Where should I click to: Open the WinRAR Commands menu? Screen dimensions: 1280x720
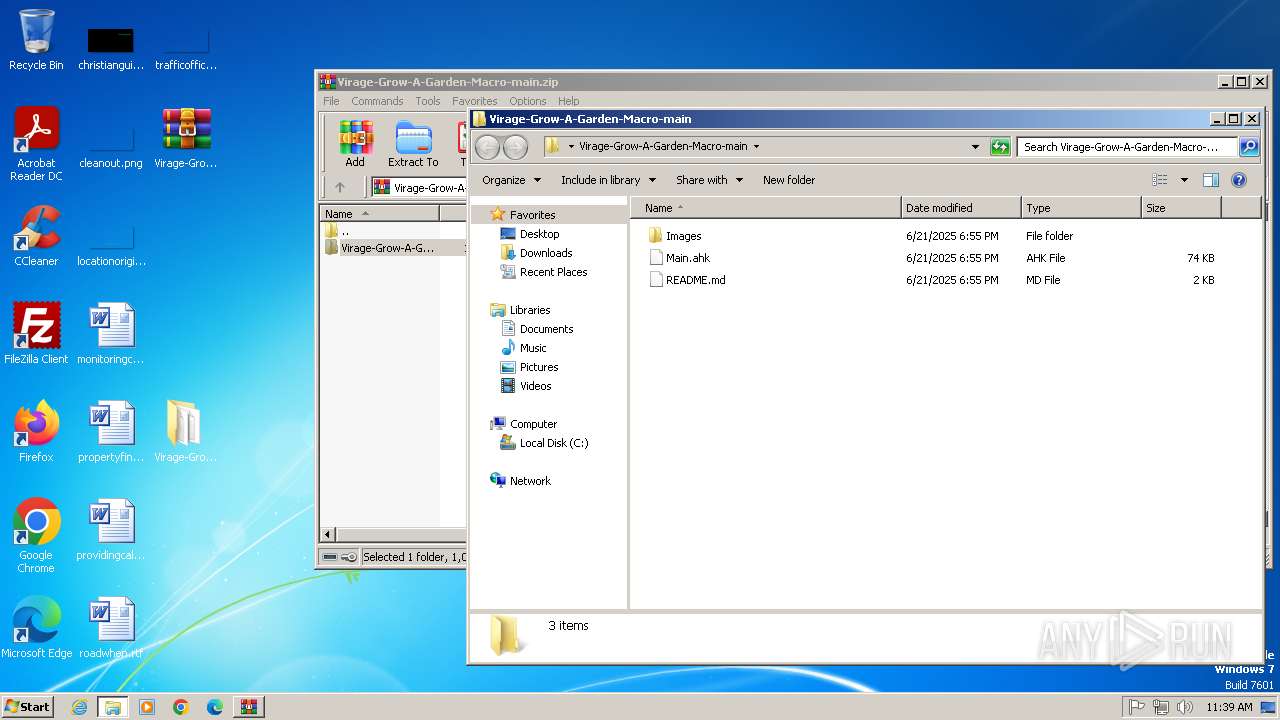(377, 101)
